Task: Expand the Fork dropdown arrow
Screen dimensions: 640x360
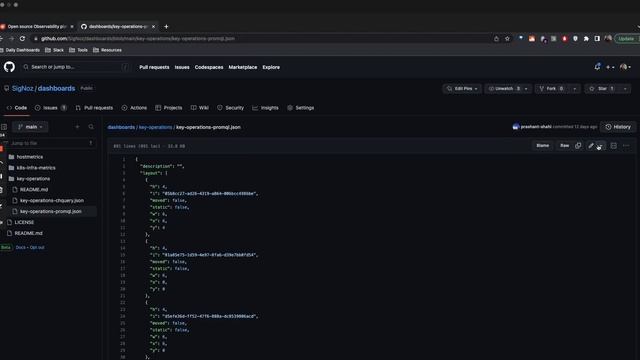Action: pos(575,89)
